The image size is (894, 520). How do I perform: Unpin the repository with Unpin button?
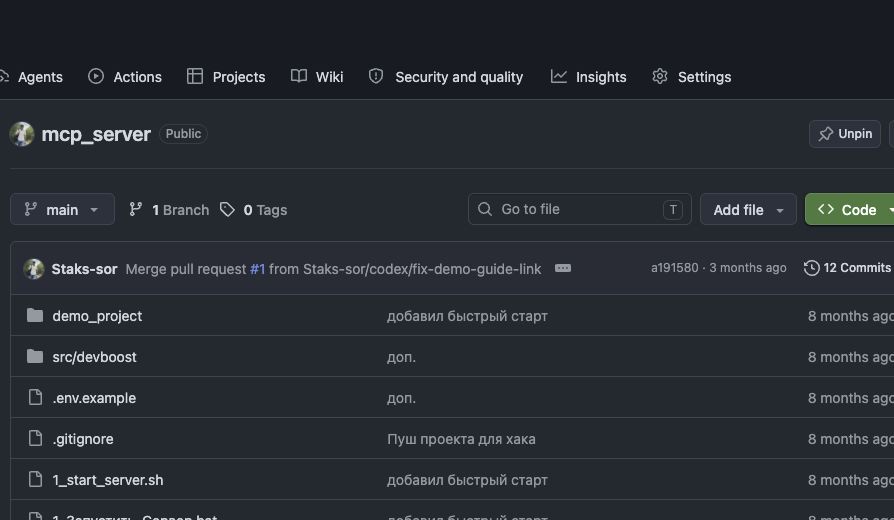(845, 134)
